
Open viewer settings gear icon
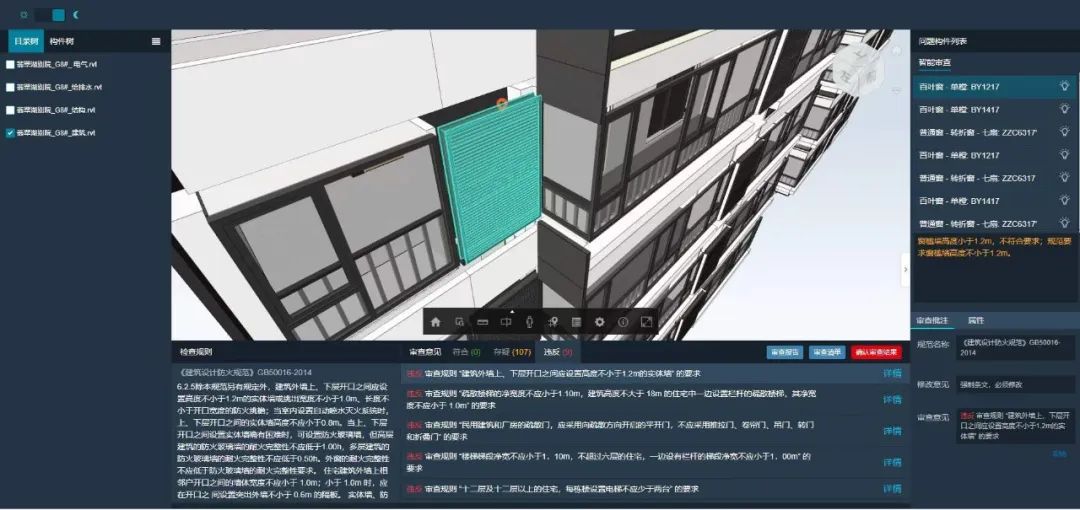pyautogui.click(x=600, y=322)
